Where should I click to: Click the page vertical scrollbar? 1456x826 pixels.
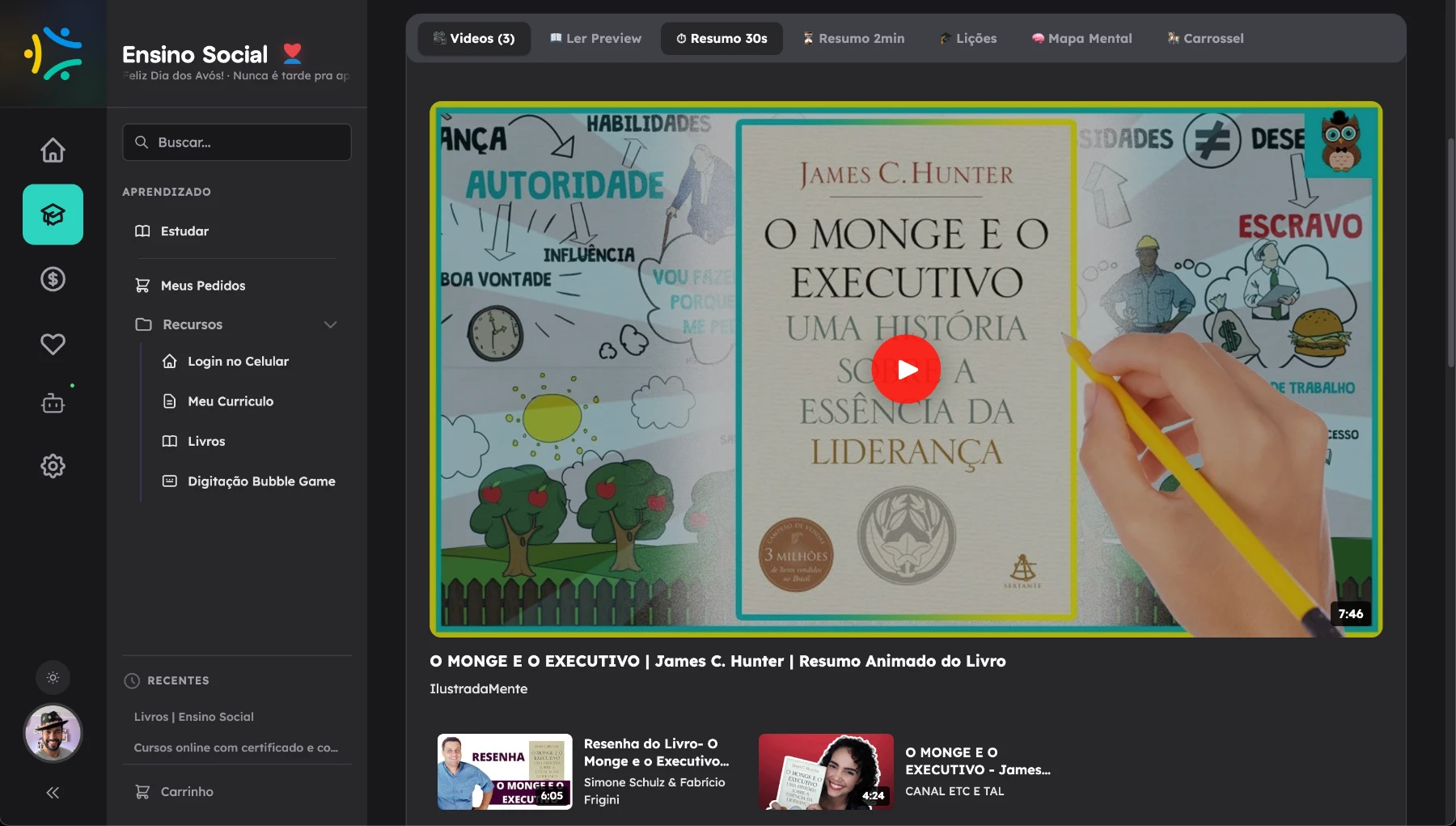(1450, 252)
